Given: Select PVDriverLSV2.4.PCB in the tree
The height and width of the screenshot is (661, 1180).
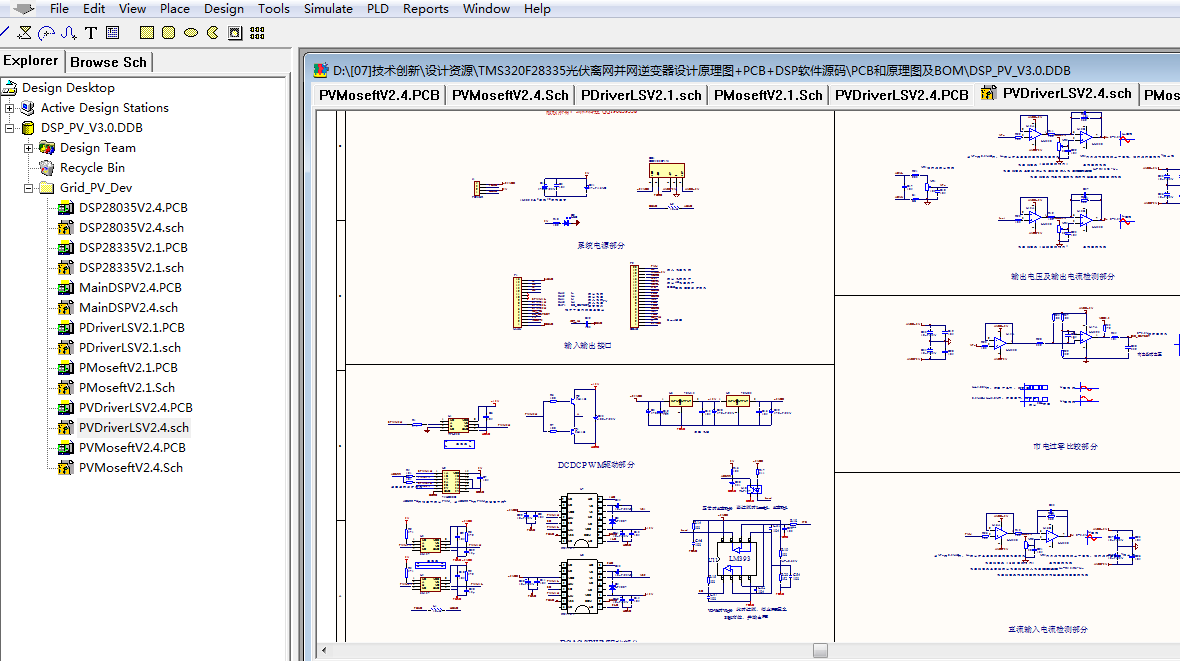Looking at the screenshot, I should 135,407.
